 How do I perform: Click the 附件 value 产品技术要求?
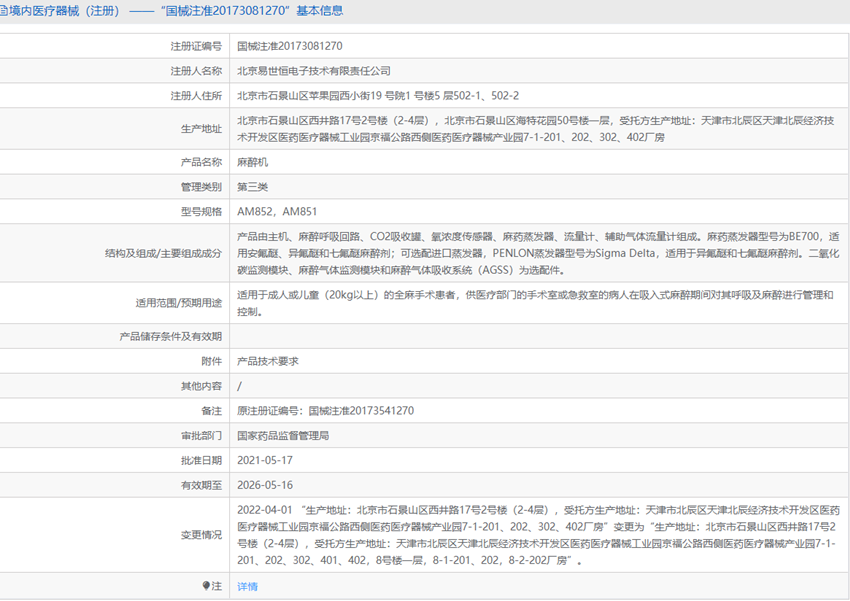(267, 361)
